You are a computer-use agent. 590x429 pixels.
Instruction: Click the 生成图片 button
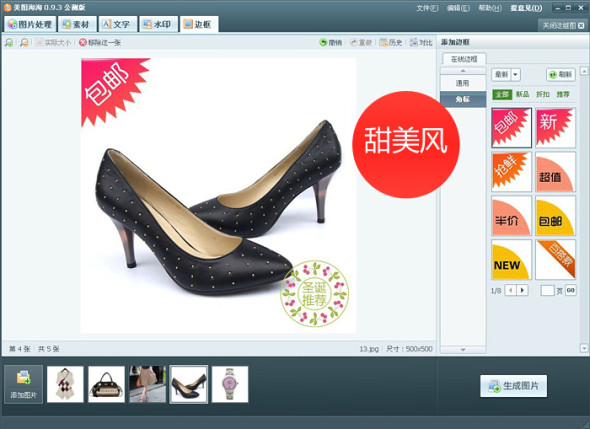514,386
